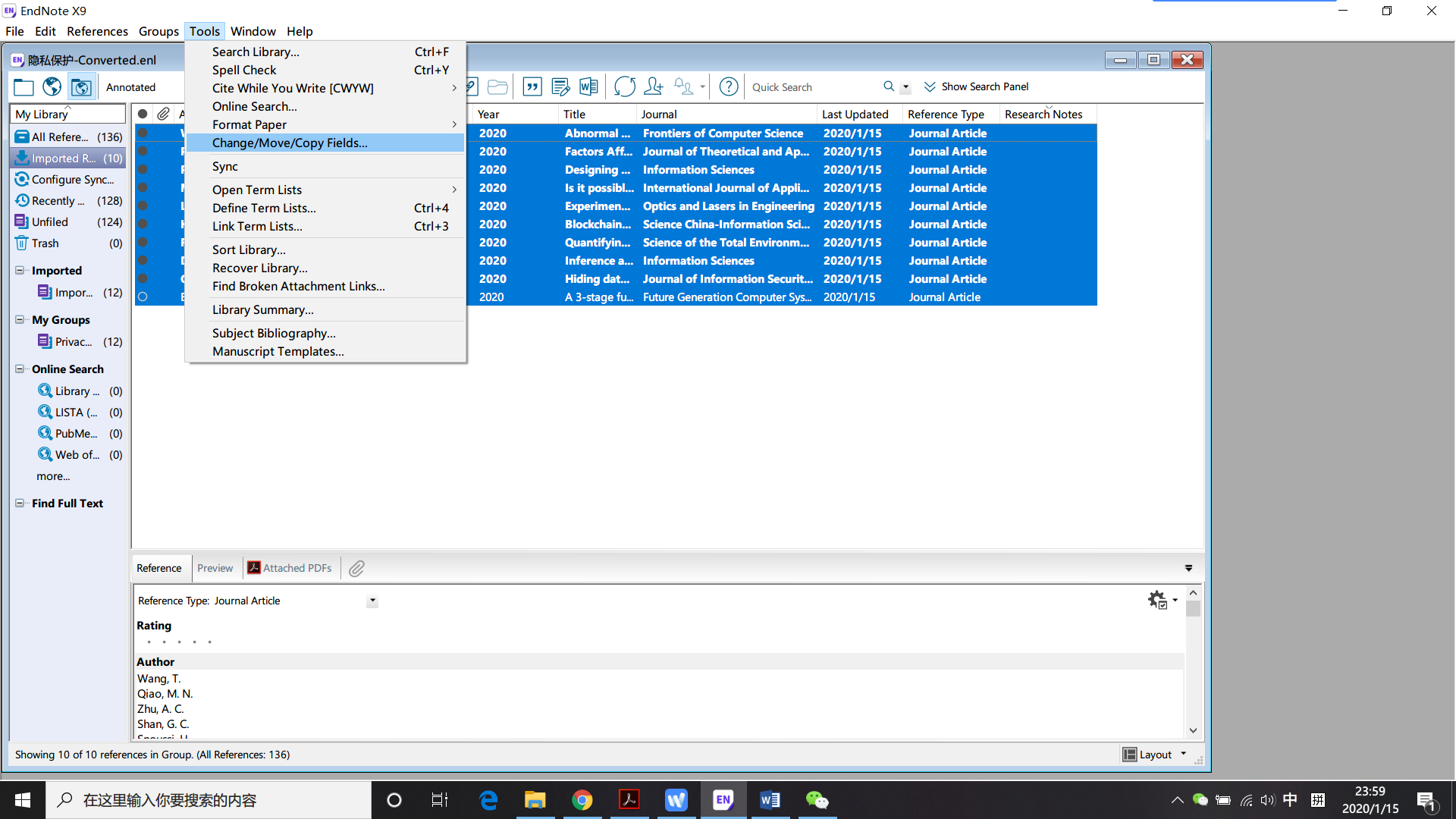Collapse the My Groups section
The image size is (1456, 819).
[19, 319]
